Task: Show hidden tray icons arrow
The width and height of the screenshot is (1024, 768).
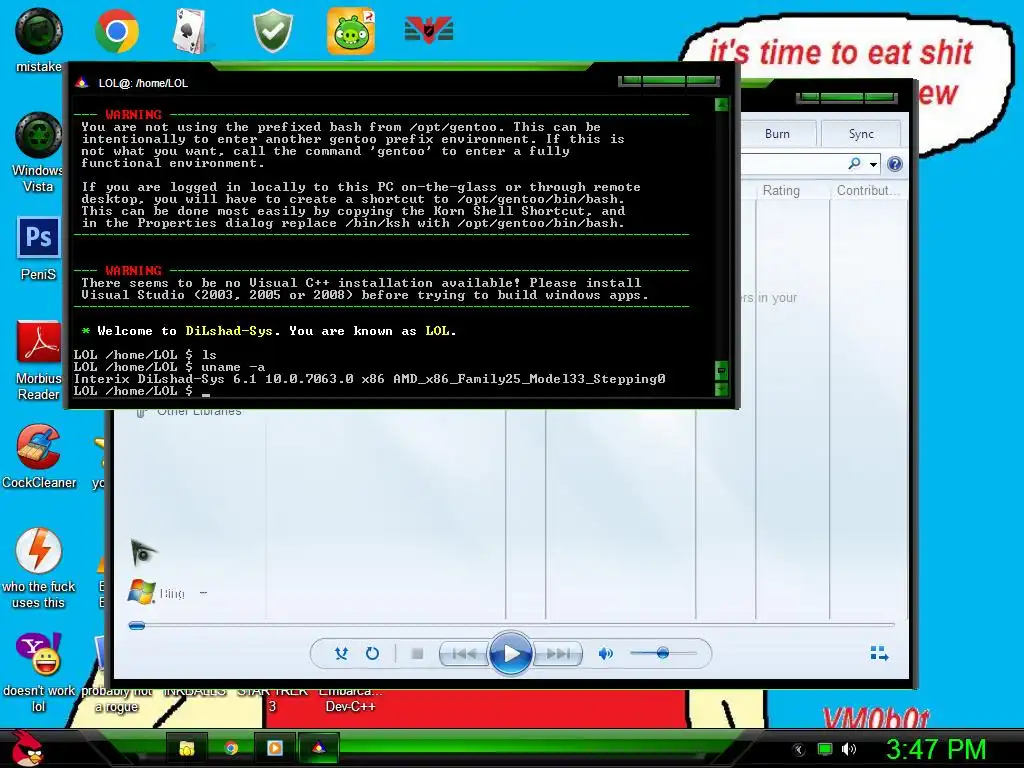Action: pyautogui.click(x=798, y=750)
